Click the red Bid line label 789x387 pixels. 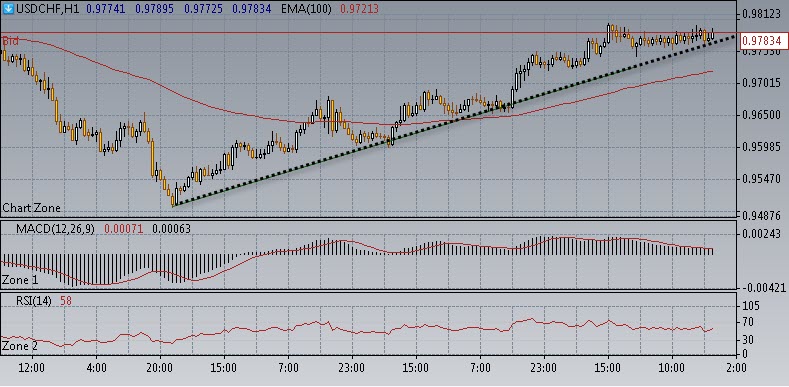(x=10, y=40)
